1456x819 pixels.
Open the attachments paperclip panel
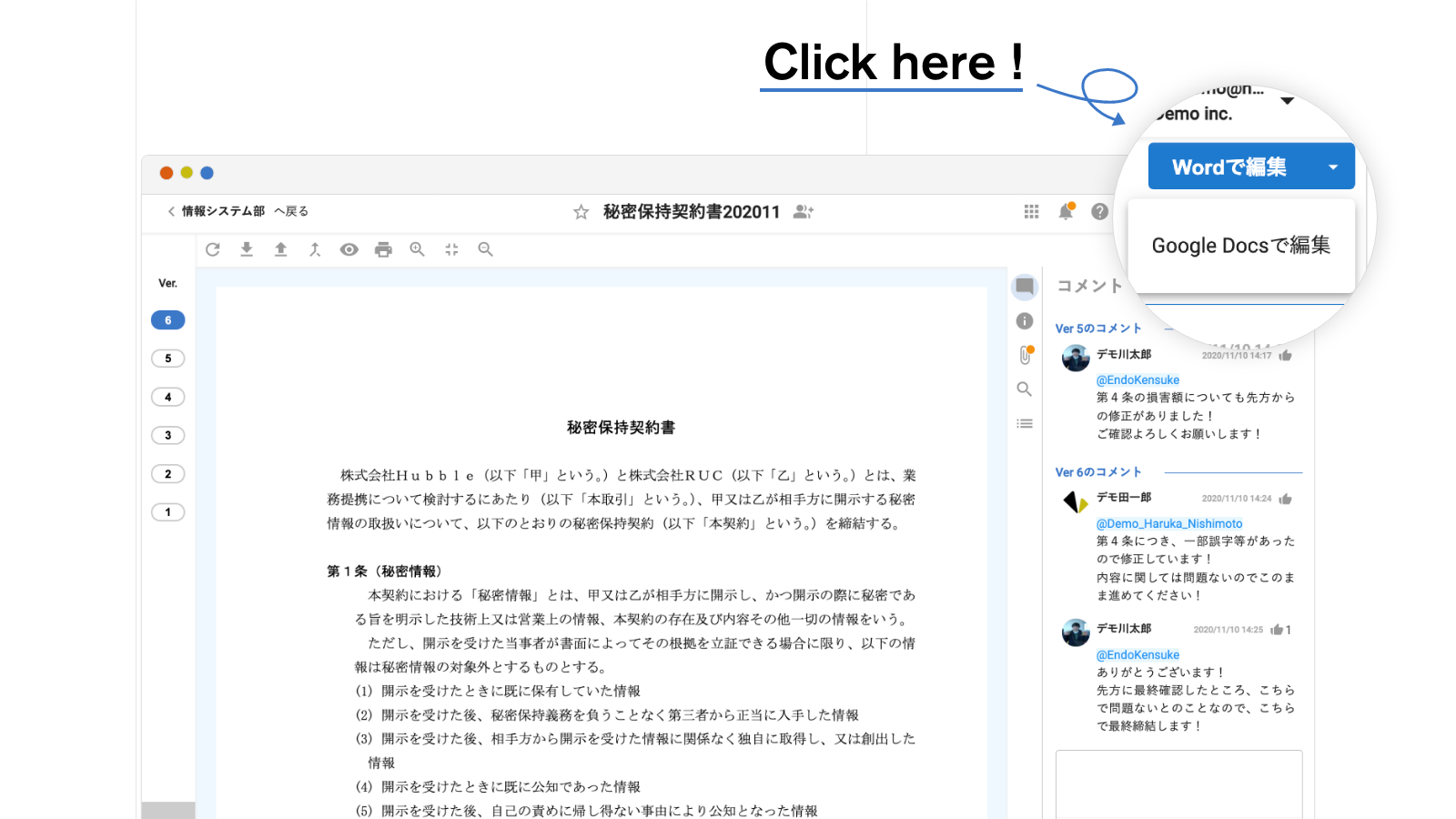(1026, 355)
